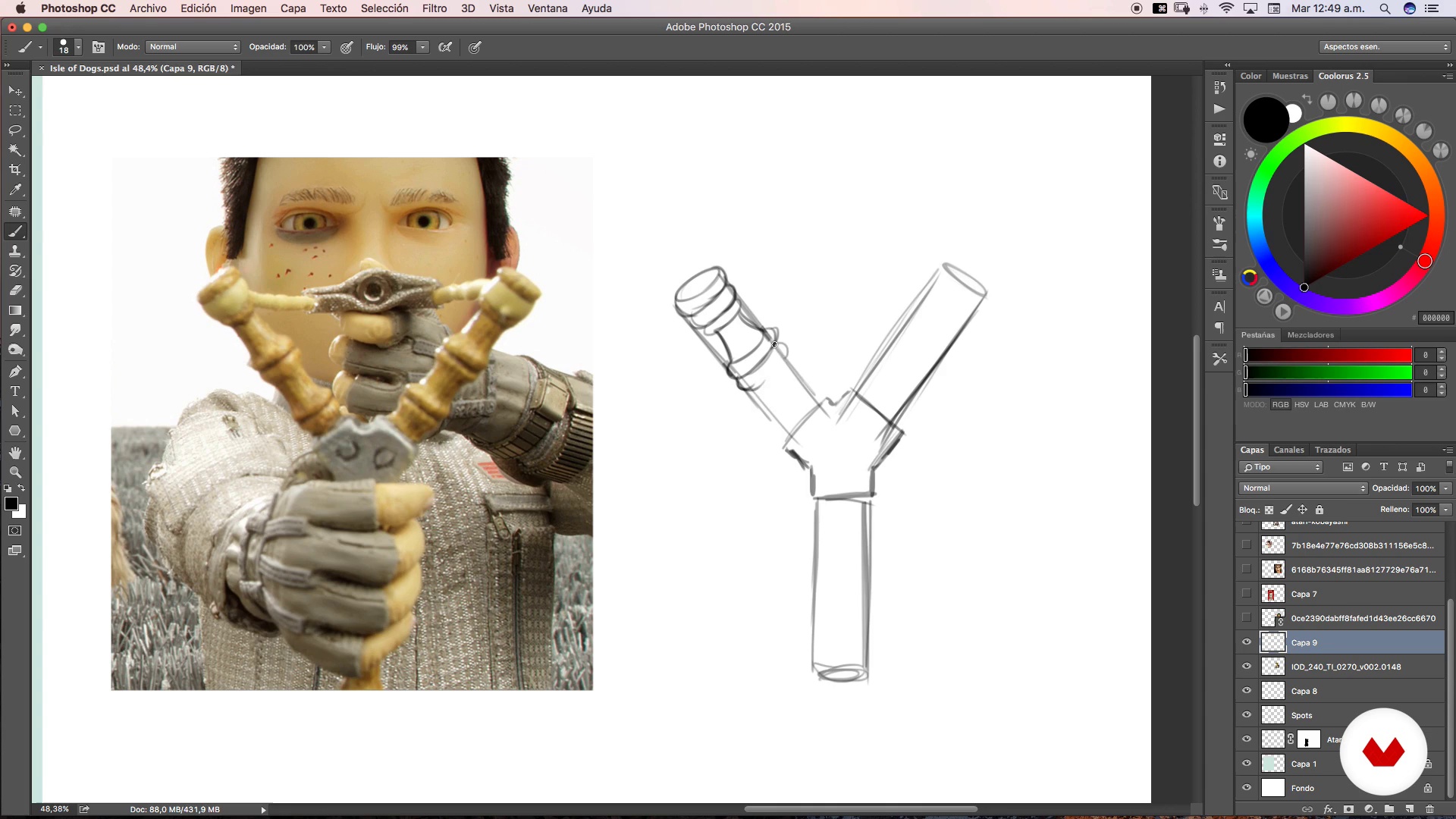The width and height of the screenshot is (1456, 819).
Task: Open the Filtro menu
Action: pyautogui.click(x=434, y=8)
